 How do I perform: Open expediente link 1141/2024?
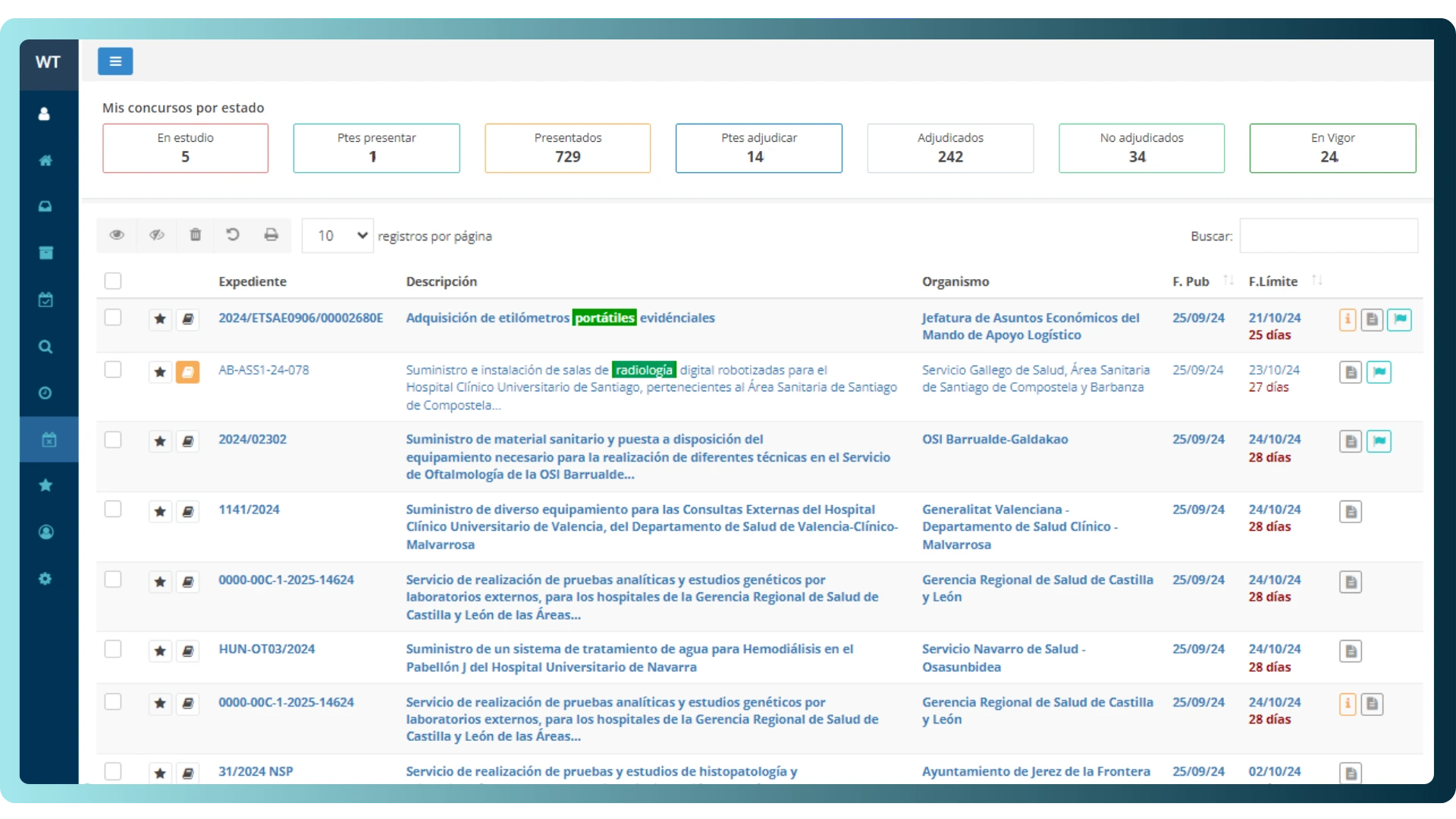249,510
